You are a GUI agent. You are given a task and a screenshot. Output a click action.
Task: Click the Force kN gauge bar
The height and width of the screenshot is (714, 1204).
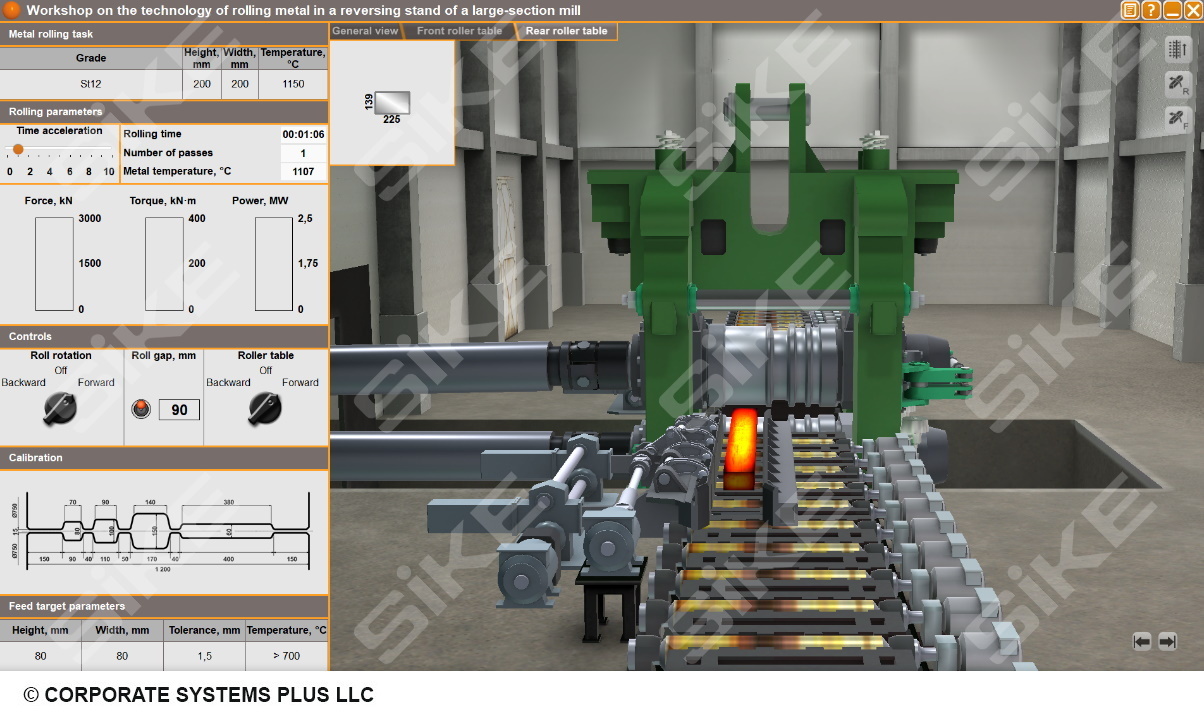(x=54, y=264)
